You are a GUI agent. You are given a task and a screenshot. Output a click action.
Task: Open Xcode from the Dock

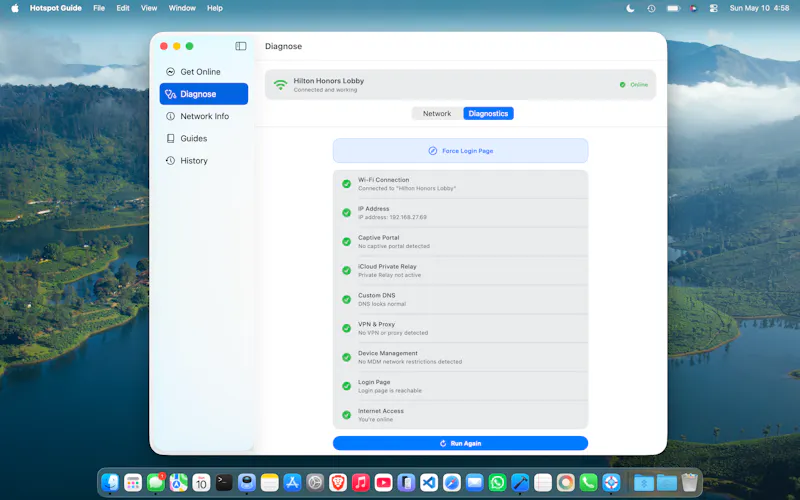[x=520, y=482]
